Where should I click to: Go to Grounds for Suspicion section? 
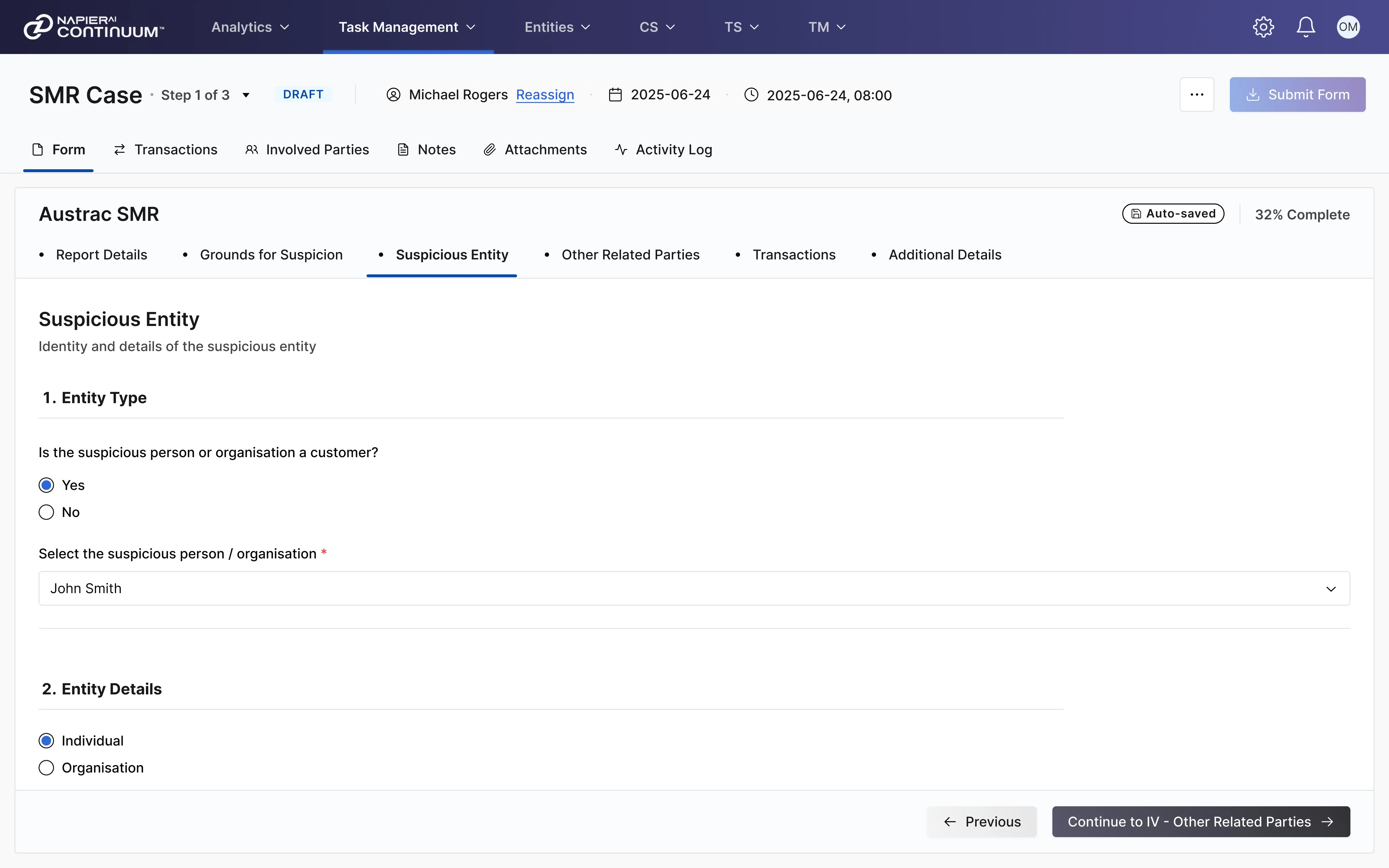pos(271,255)
